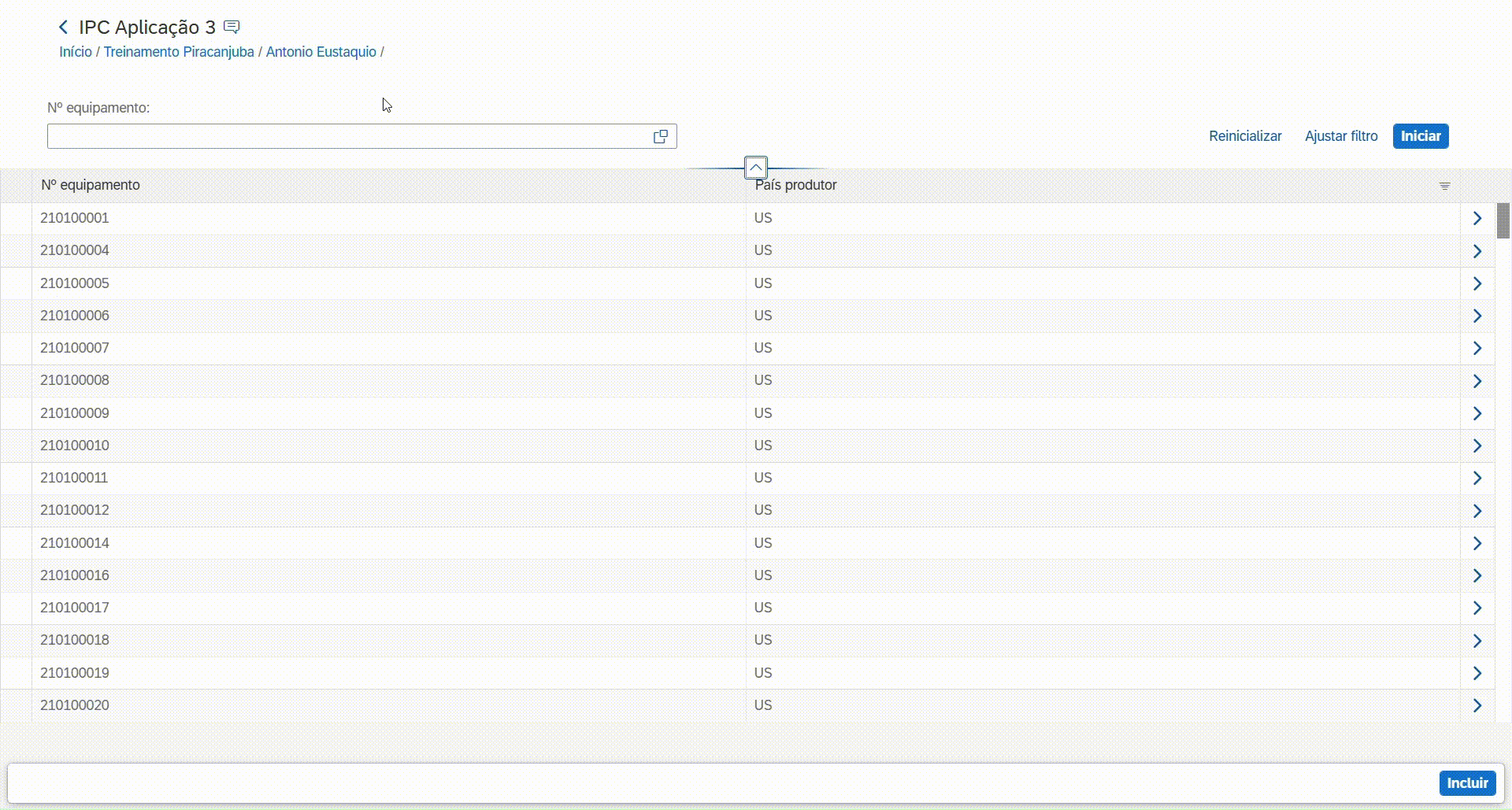The height and width of the screenshot is (810, 1512).
Task: Click Reinicializar to reset filters
Action: click(x=1245, y=136)
